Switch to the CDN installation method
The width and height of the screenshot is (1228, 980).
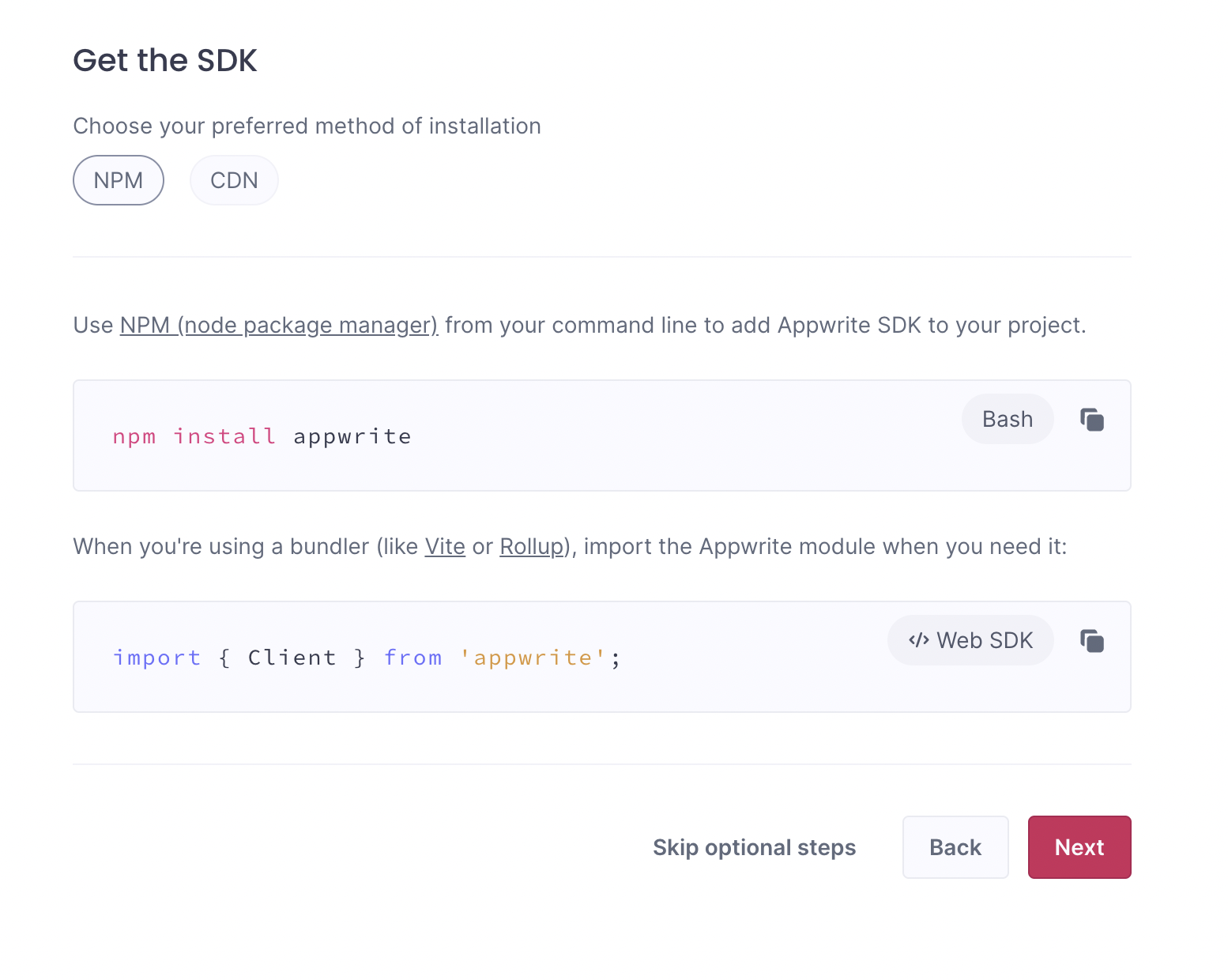(x=234, y=180)
